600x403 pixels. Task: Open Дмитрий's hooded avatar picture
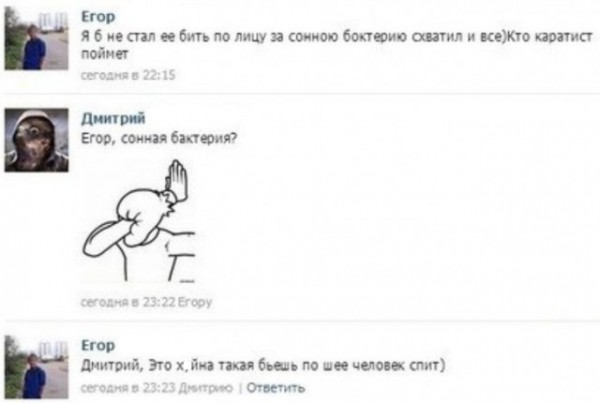pos(36,140)
